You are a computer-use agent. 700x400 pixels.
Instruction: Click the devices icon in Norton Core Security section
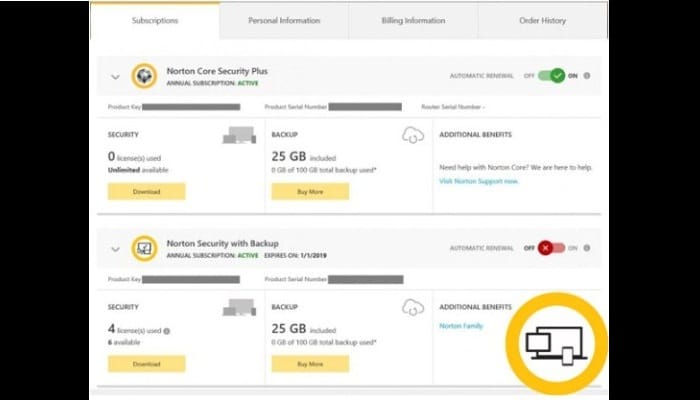click(x=239, y=135)
